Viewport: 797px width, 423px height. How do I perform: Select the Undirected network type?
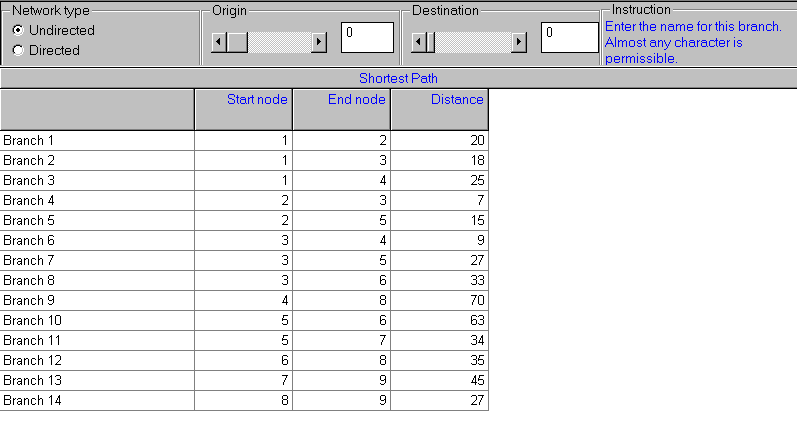(x=18, y=31)
